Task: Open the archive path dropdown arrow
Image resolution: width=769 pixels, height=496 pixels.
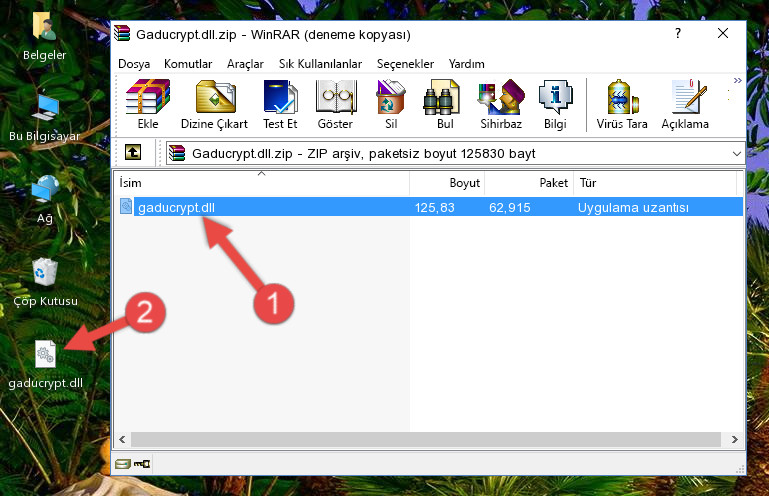Action: [737, 154]
